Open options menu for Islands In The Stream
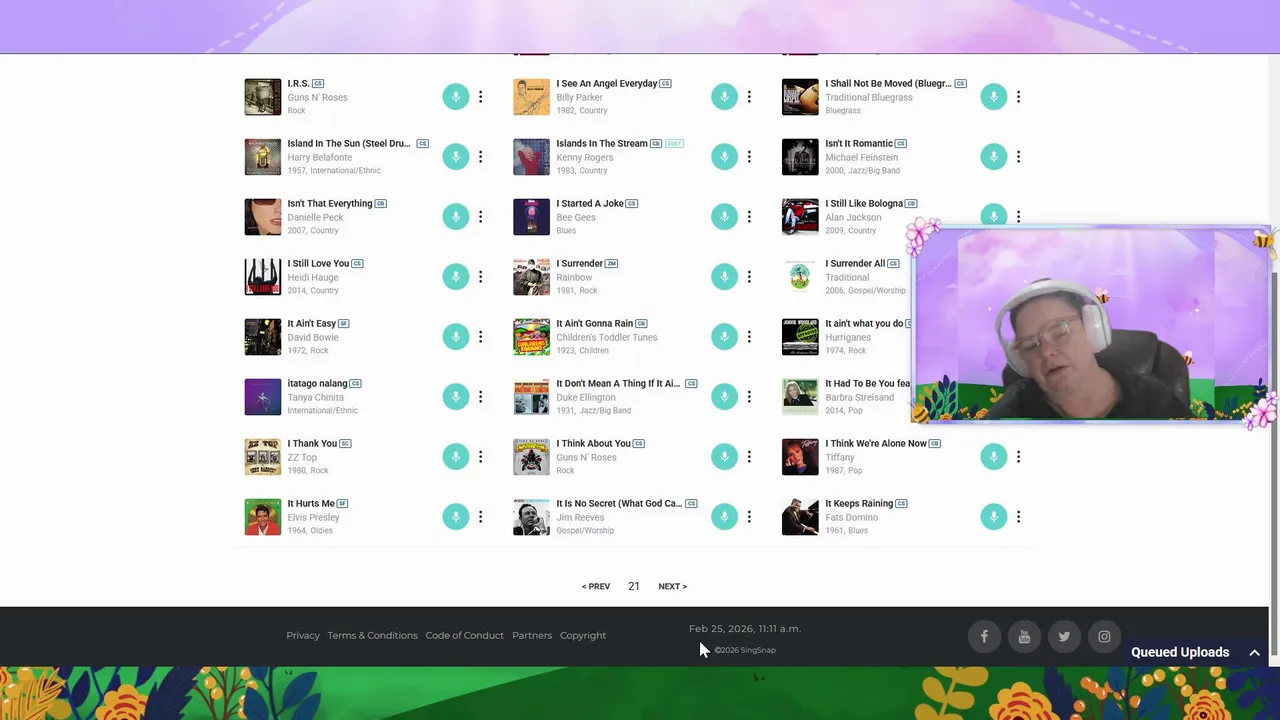1280x720 pixels. [x=749, y=156]
